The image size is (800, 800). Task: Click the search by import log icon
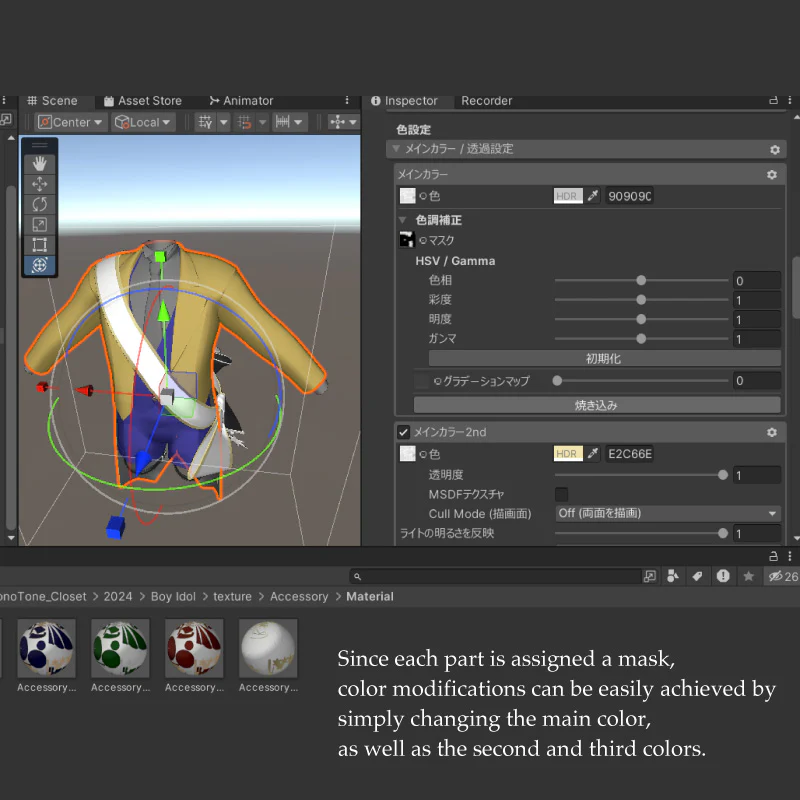click(x=723, y=576)
